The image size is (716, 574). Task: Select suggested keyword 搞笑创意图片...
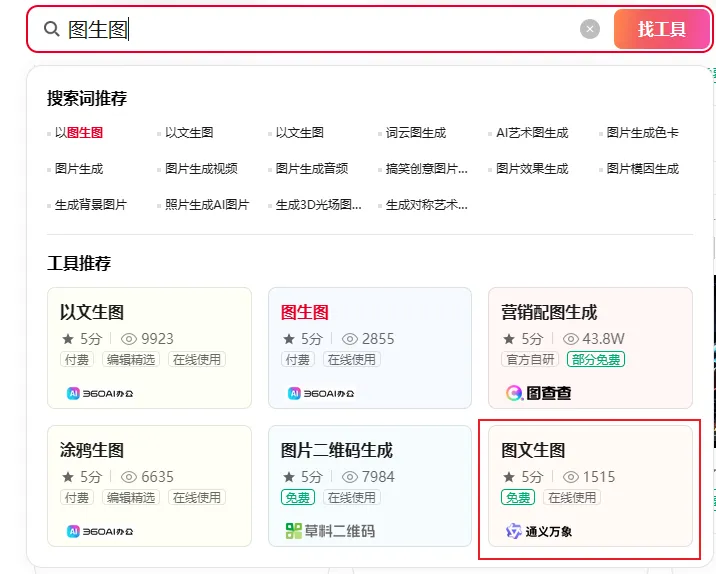point(426,169)
